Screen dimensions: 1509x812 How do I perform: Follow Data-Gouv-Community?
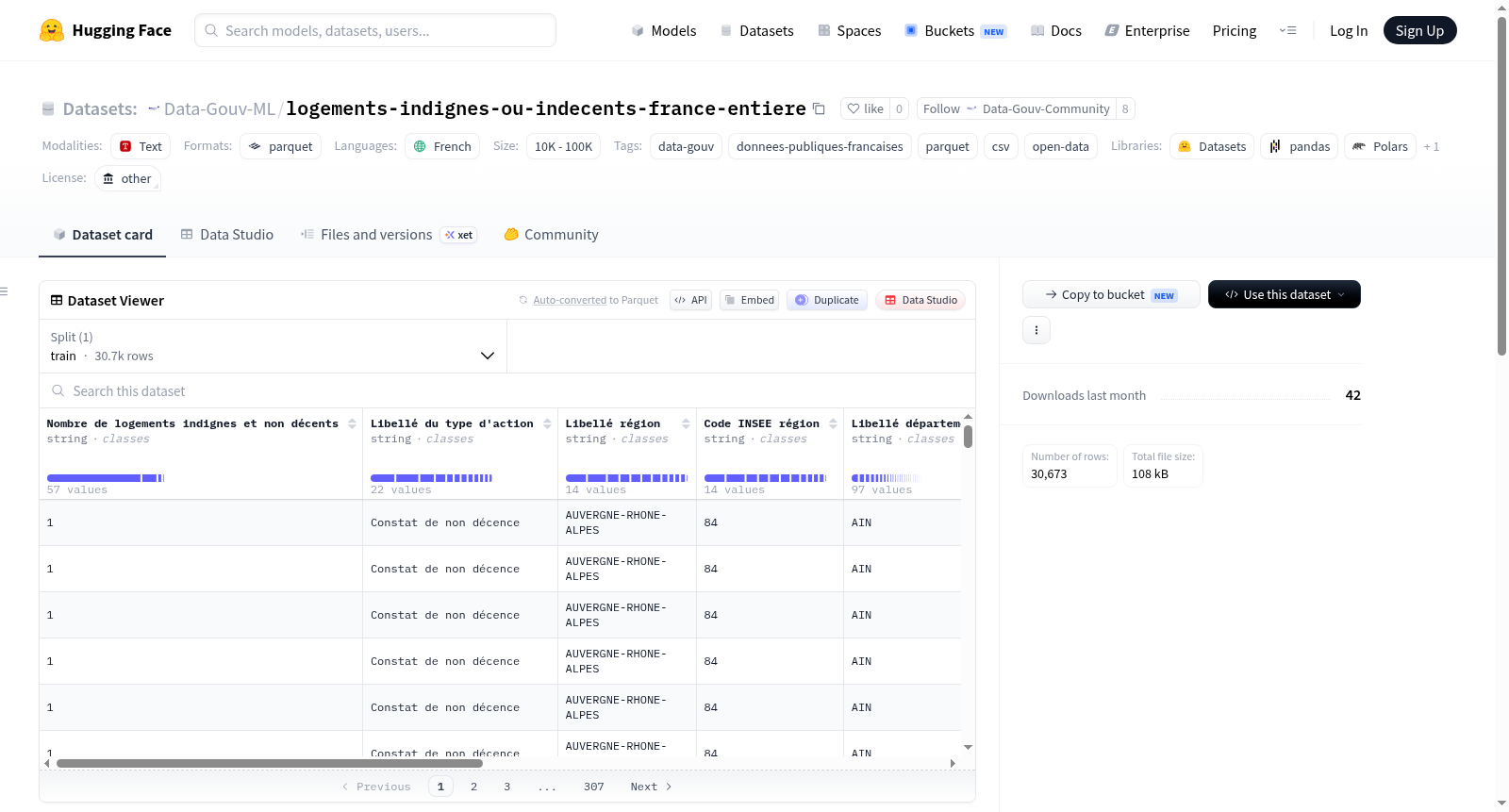[x=1017, y=108]
